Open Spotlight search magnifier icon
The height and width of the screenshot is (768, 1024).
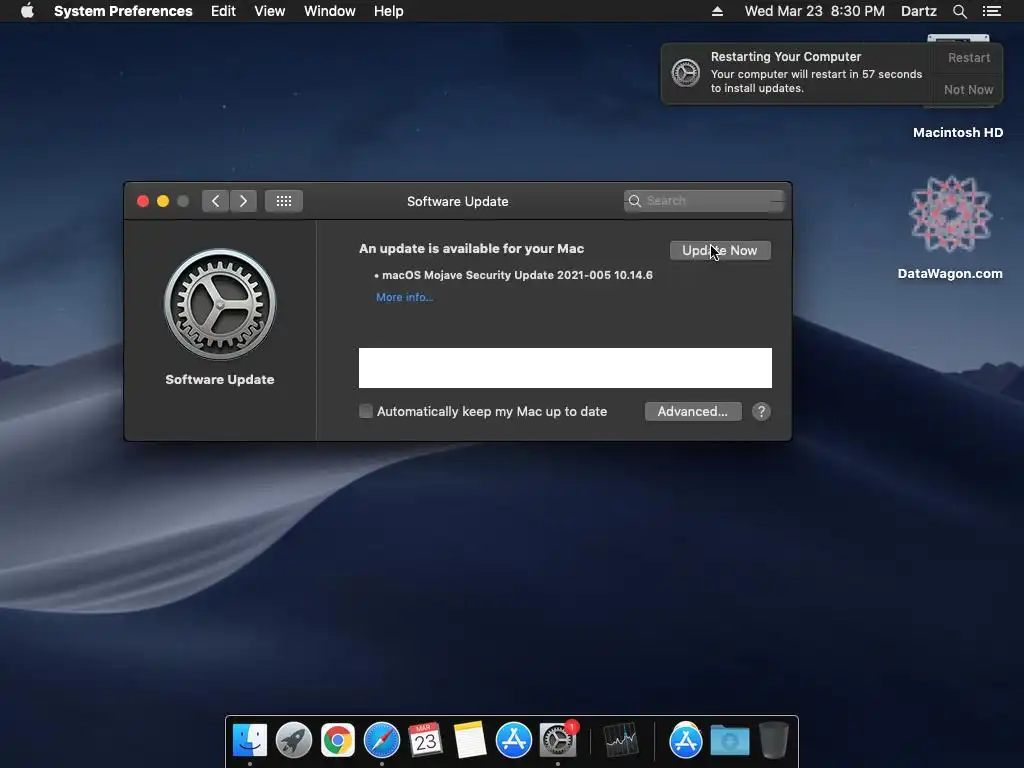(959, 11)
